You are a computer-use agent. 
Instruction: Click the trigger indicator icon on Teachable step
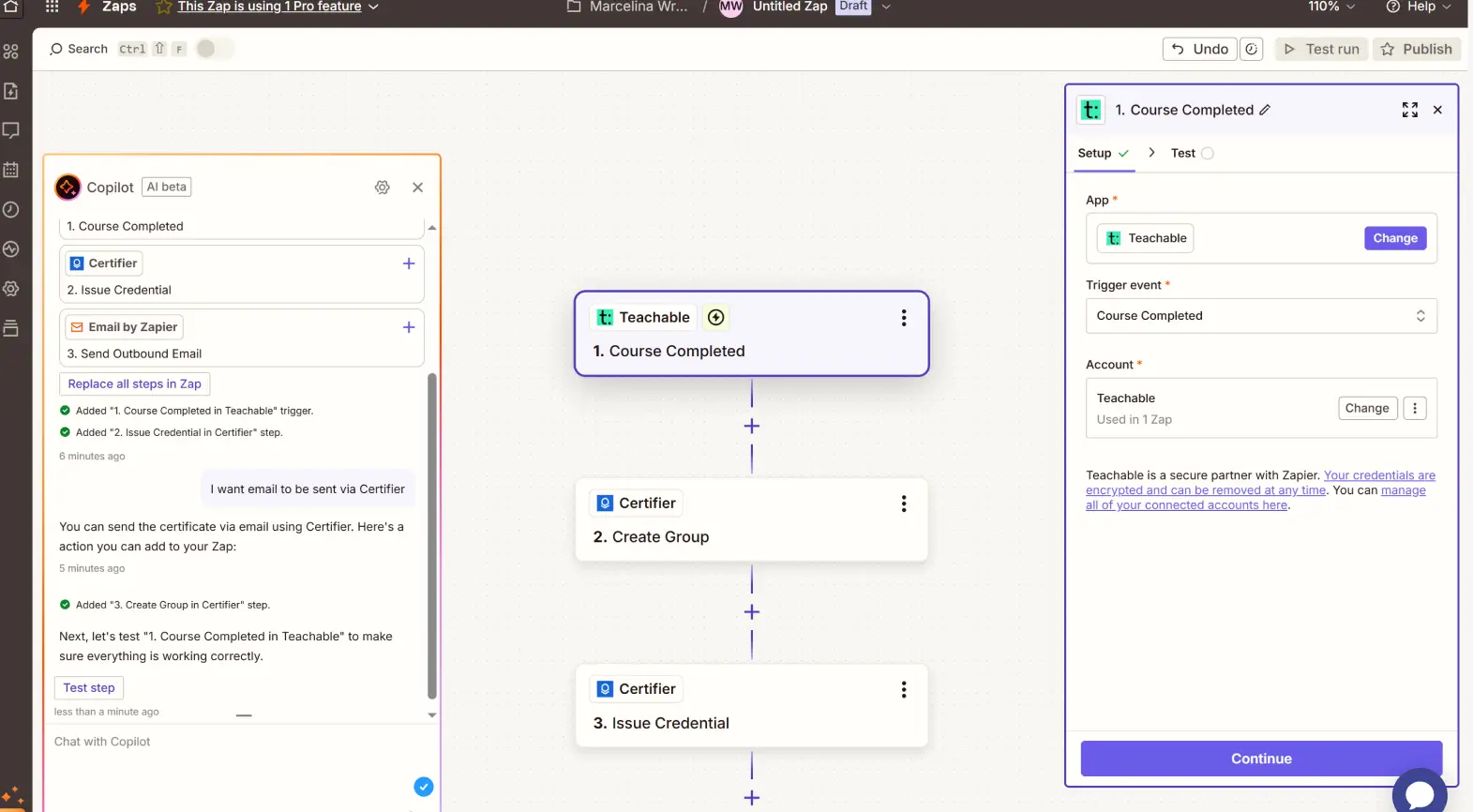(716, 318)
